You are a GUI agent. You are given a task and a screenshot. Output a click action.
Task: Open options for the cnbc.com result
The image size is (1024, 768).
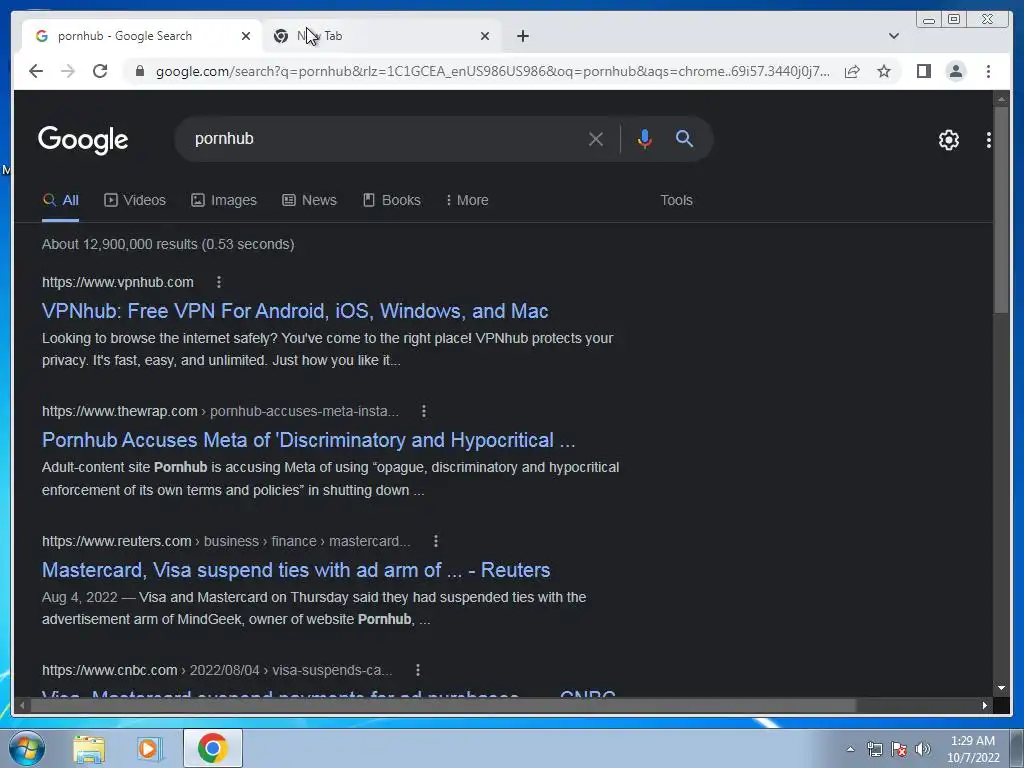(x=418, y=670)
